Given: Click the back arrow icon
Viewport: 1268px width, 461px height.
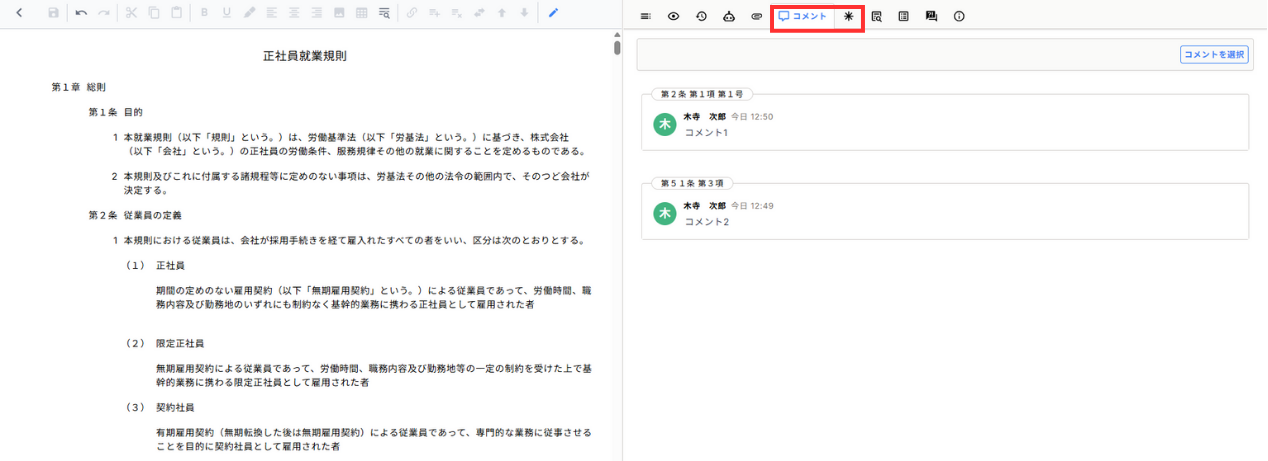Looking at the screenshot, I should point(18,13).
